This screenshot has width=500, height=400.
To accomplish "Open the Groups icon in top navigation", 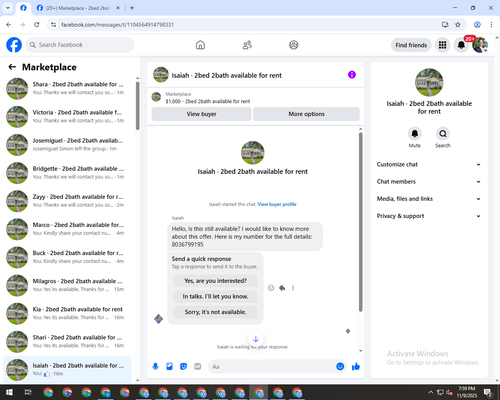I will coord(294,45).
